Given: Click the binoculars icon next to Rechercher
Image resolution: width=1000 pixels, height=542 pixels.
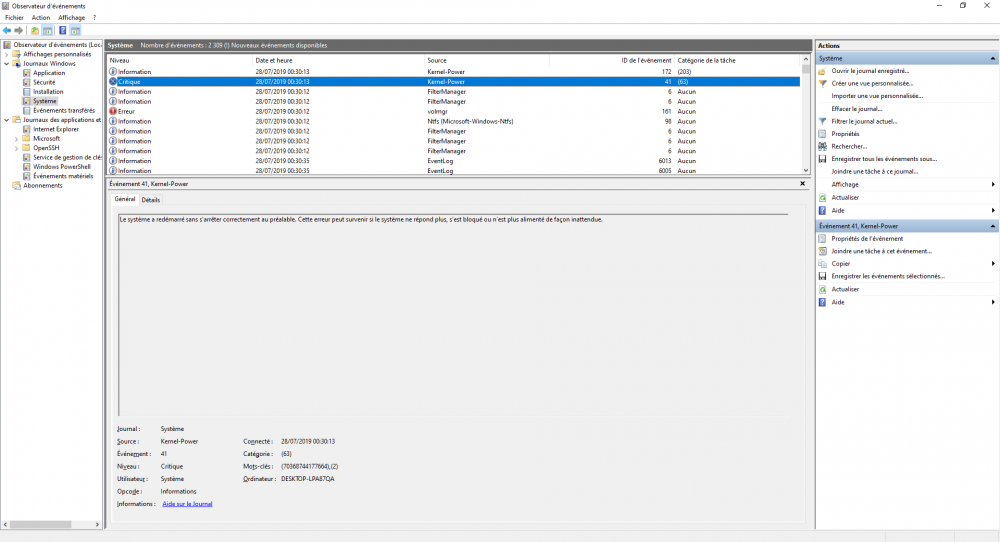Looking at the screenshot, I should (822, 146).
